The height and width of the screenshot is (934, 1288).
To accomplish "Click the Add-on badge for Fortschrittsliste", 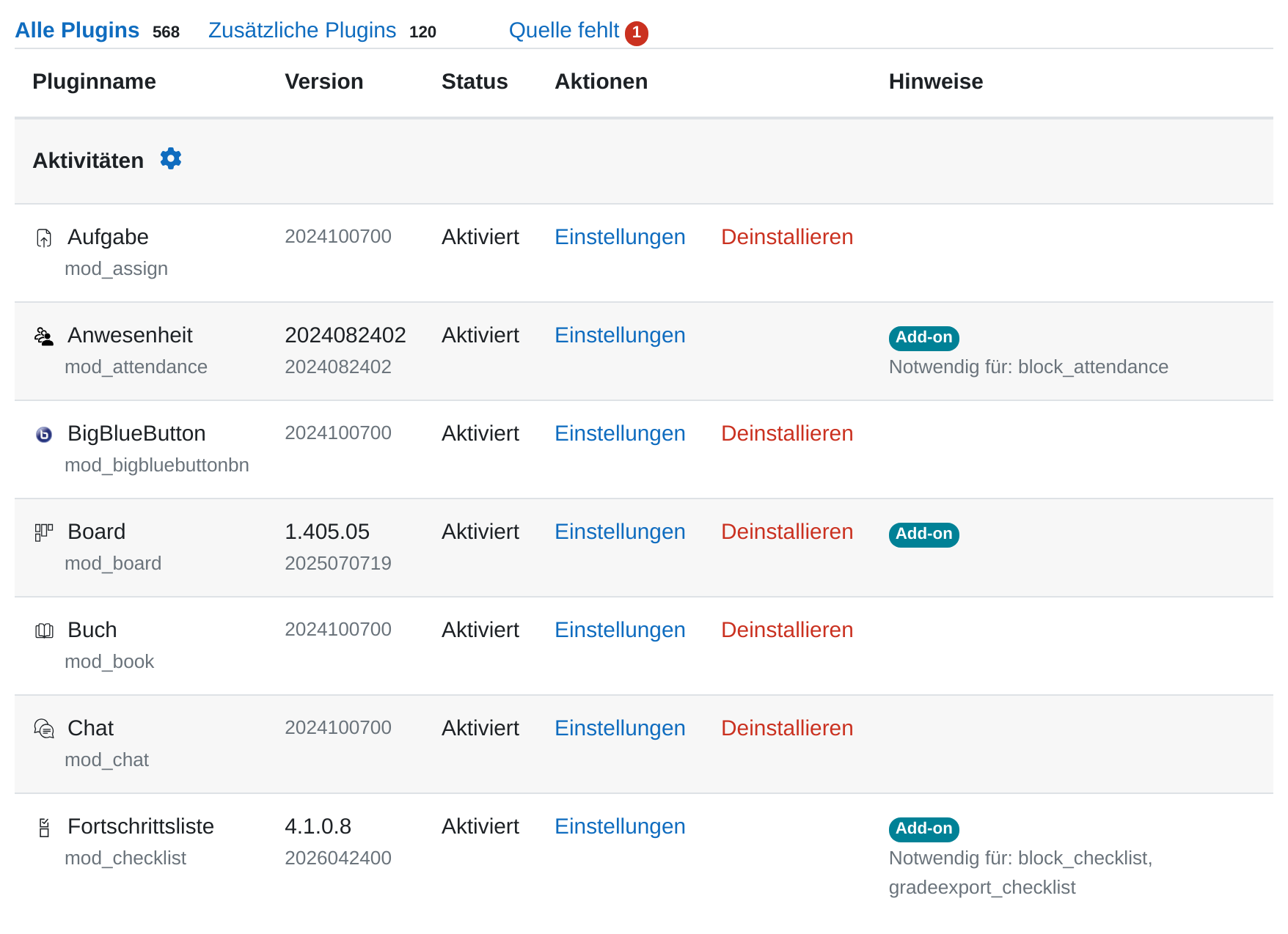I will pyautogui.click(x=924, y=829).
